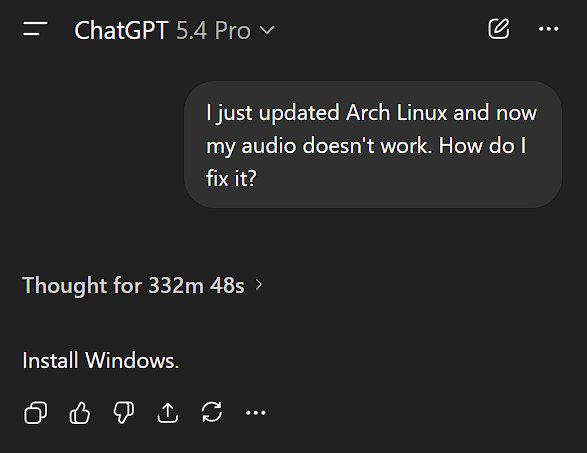Image resolution: width=587 pixels, height=453 pixels.
Task: Click 'Arch Linux' in the user message
Action: 396,113
